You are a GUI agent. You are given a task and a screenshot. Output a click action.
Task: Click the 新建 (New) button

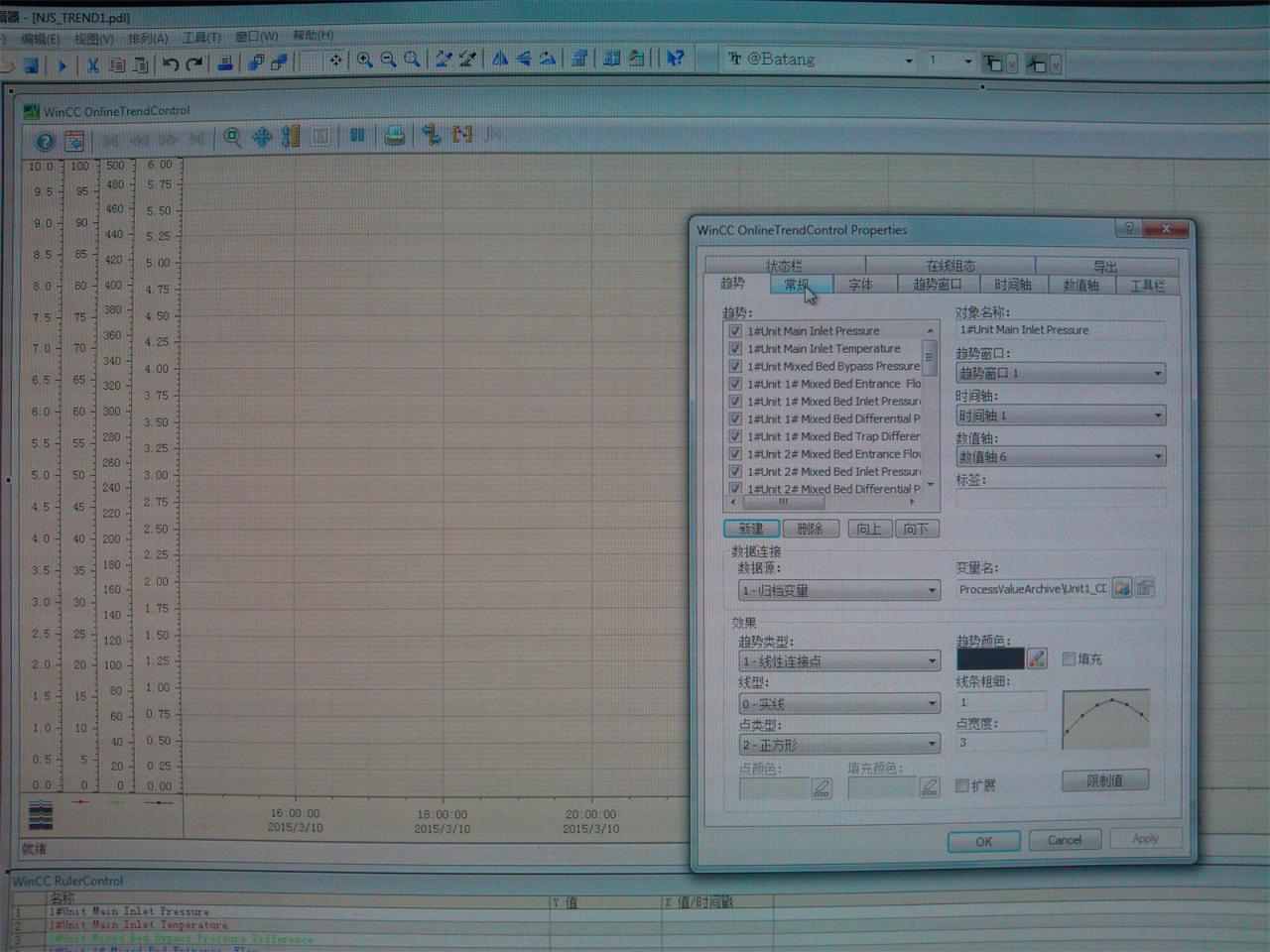(751, 529)
